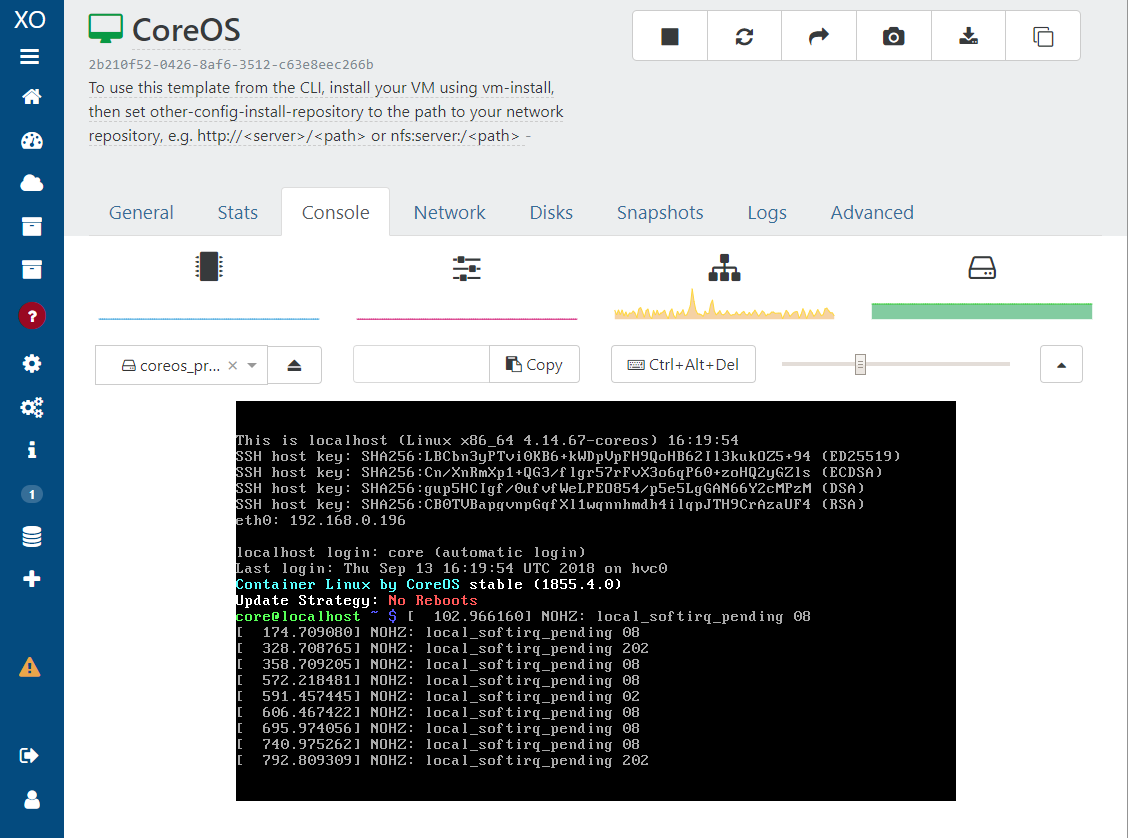Open the second archive box sidebar icon
1129x838 pixels.
point(31,269)
